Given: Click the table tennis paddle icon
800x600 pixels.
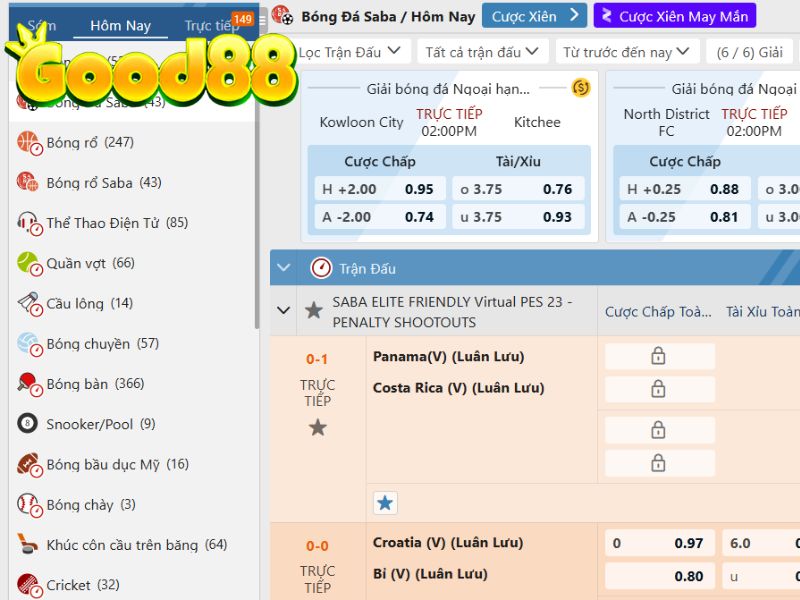Looking at the screenshot, I should point(28,384).
